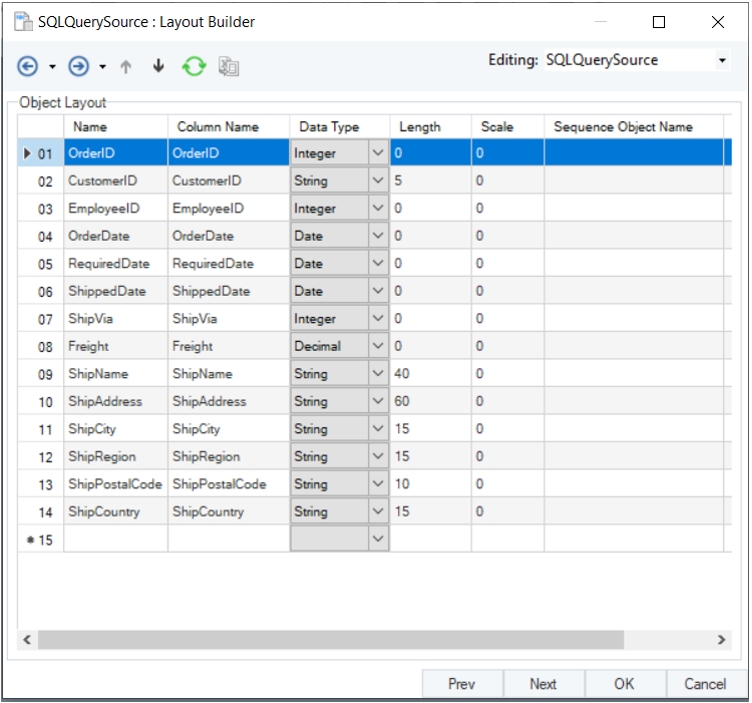
Task: Click the horizontal scrollbar right arrow
Action: [x=721, y=639]
